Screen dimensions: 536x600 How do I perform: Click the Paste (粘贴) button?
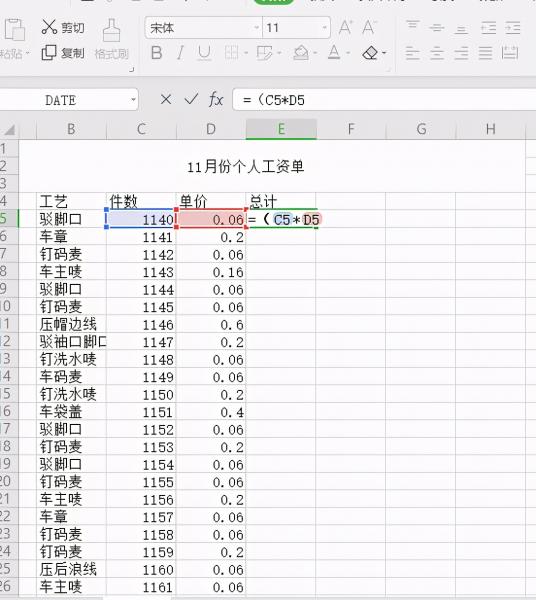click(x=13, y=38)
